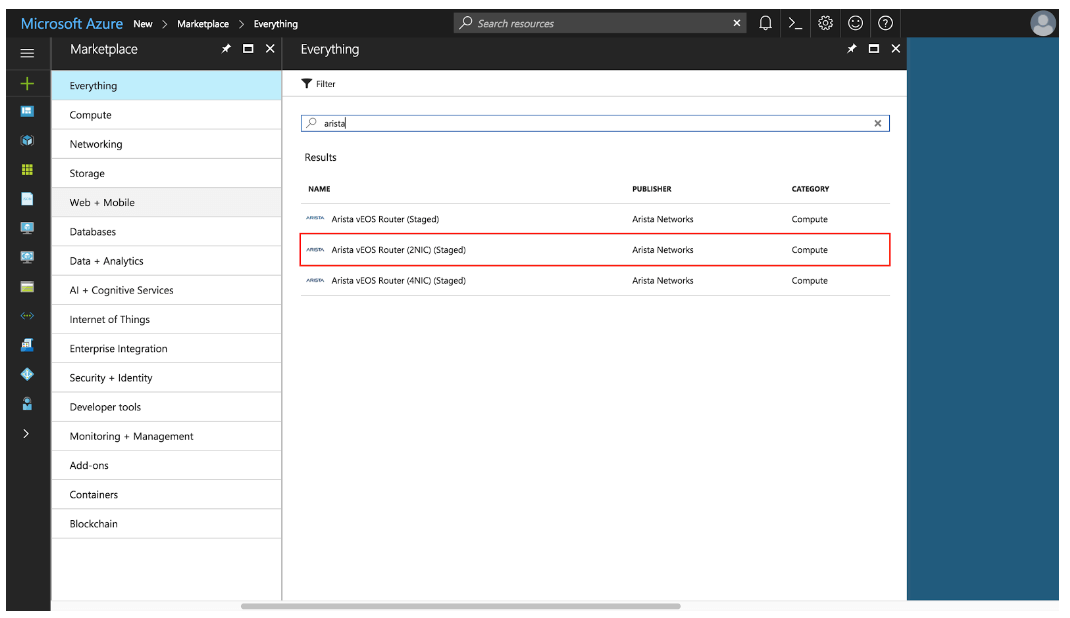Select the Everything category

(x=167, y=86)
